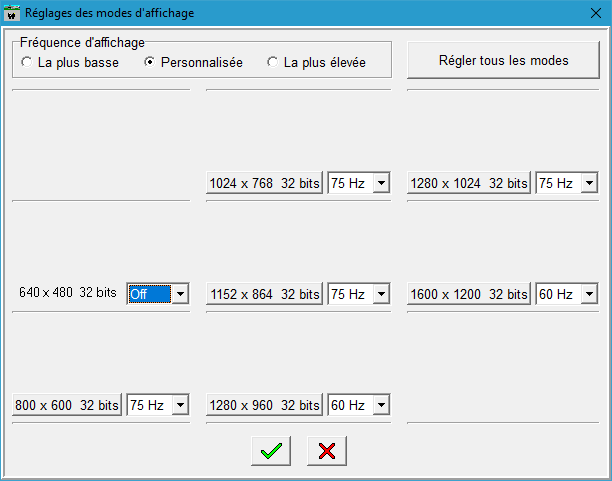The width and height of the screenshot is (612, 481).
Task: Select 'La plus basse' frequency option
Action: coord(26,62)
